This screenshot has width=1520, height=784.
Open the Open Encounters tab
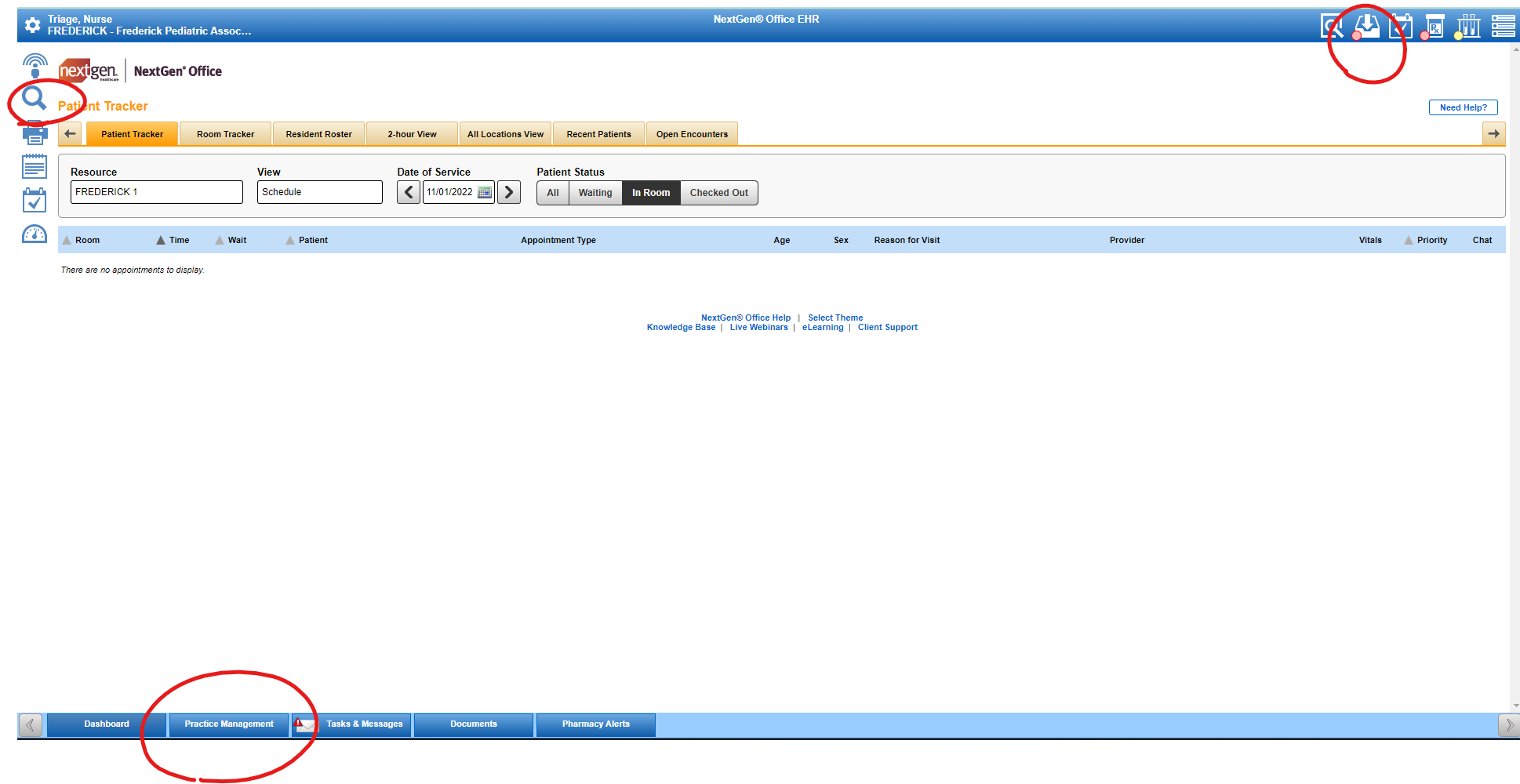(x=693, y=134)
